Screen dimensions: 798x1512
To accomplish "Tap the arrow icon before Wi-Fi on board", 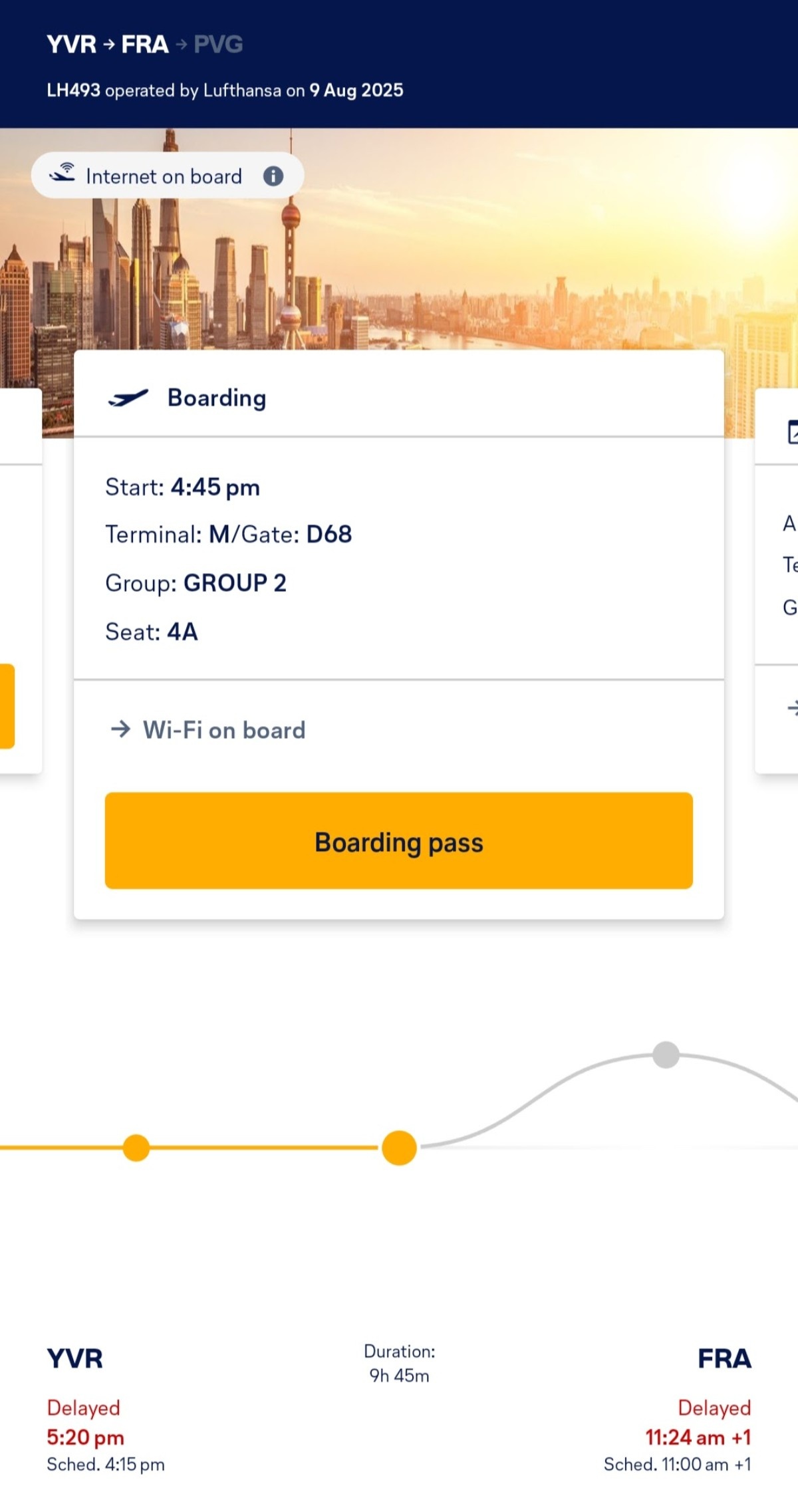I will (x=120, y=729).
